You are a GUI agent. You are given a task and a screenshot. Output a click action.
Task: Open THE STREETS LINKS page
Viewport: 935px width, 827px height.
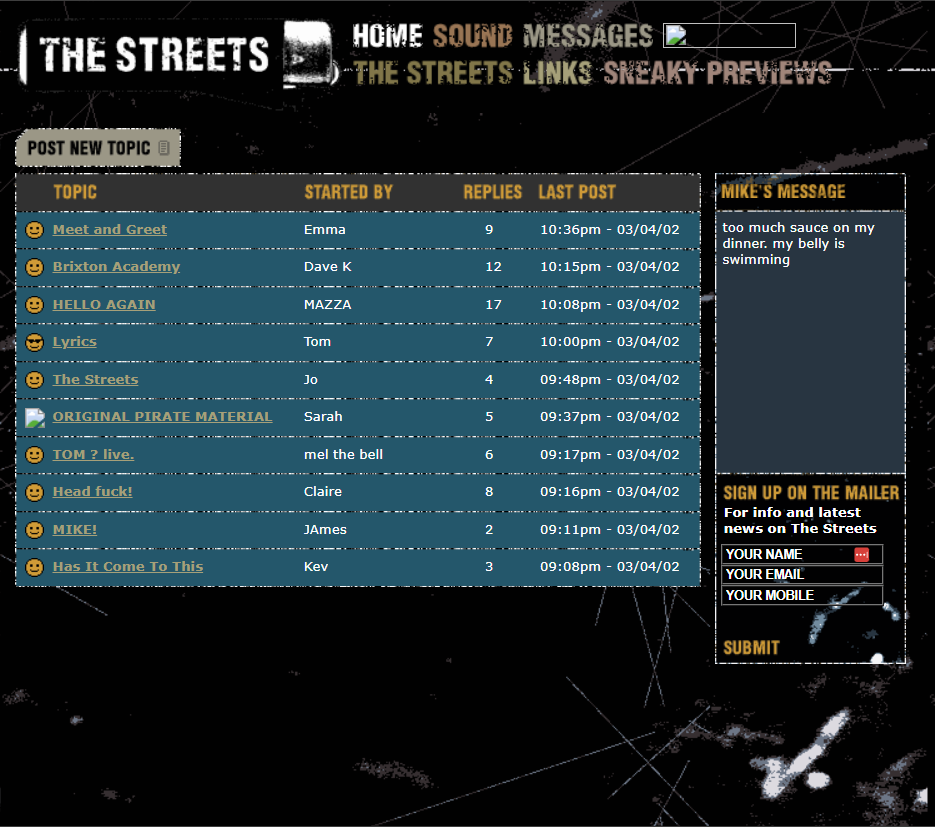point(473,73)
